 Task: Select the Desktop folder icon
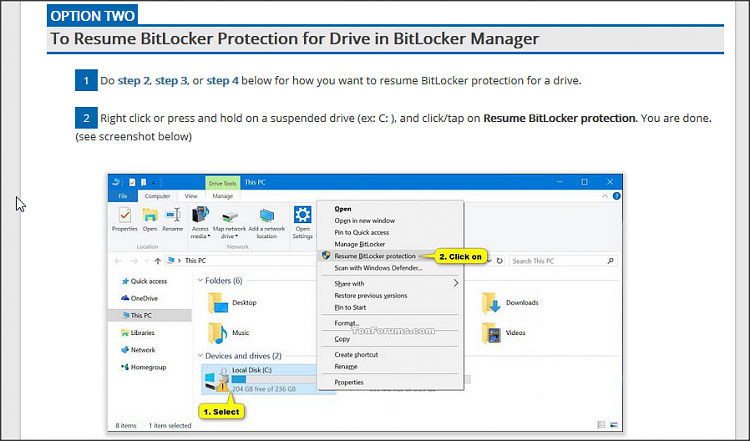pyautogui.click(x=218, y=303)
